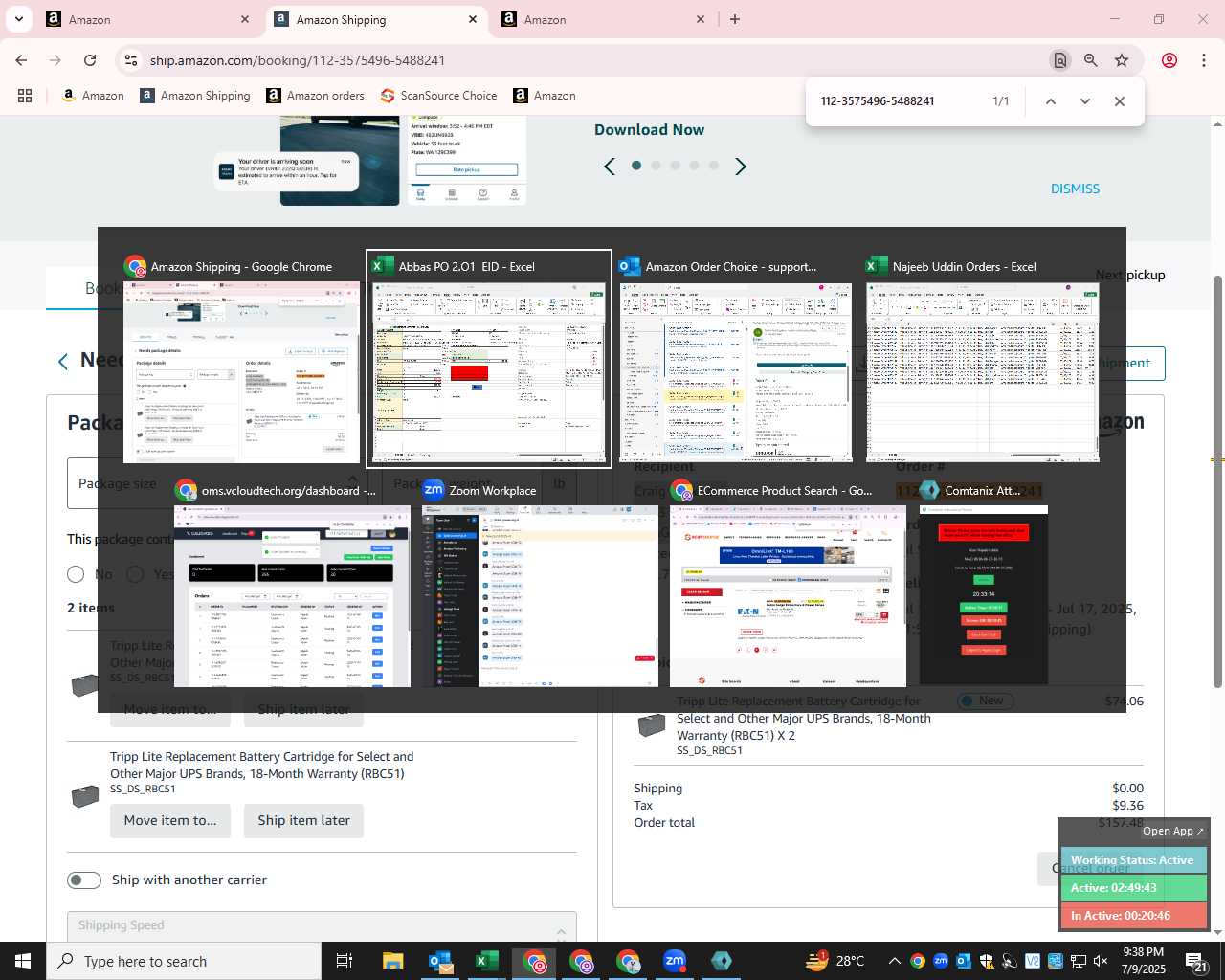The height and width of the screenshot is (980, 1225).
Task: Open the page zoom magnifier icon
Action: (x=1091, y=60)
